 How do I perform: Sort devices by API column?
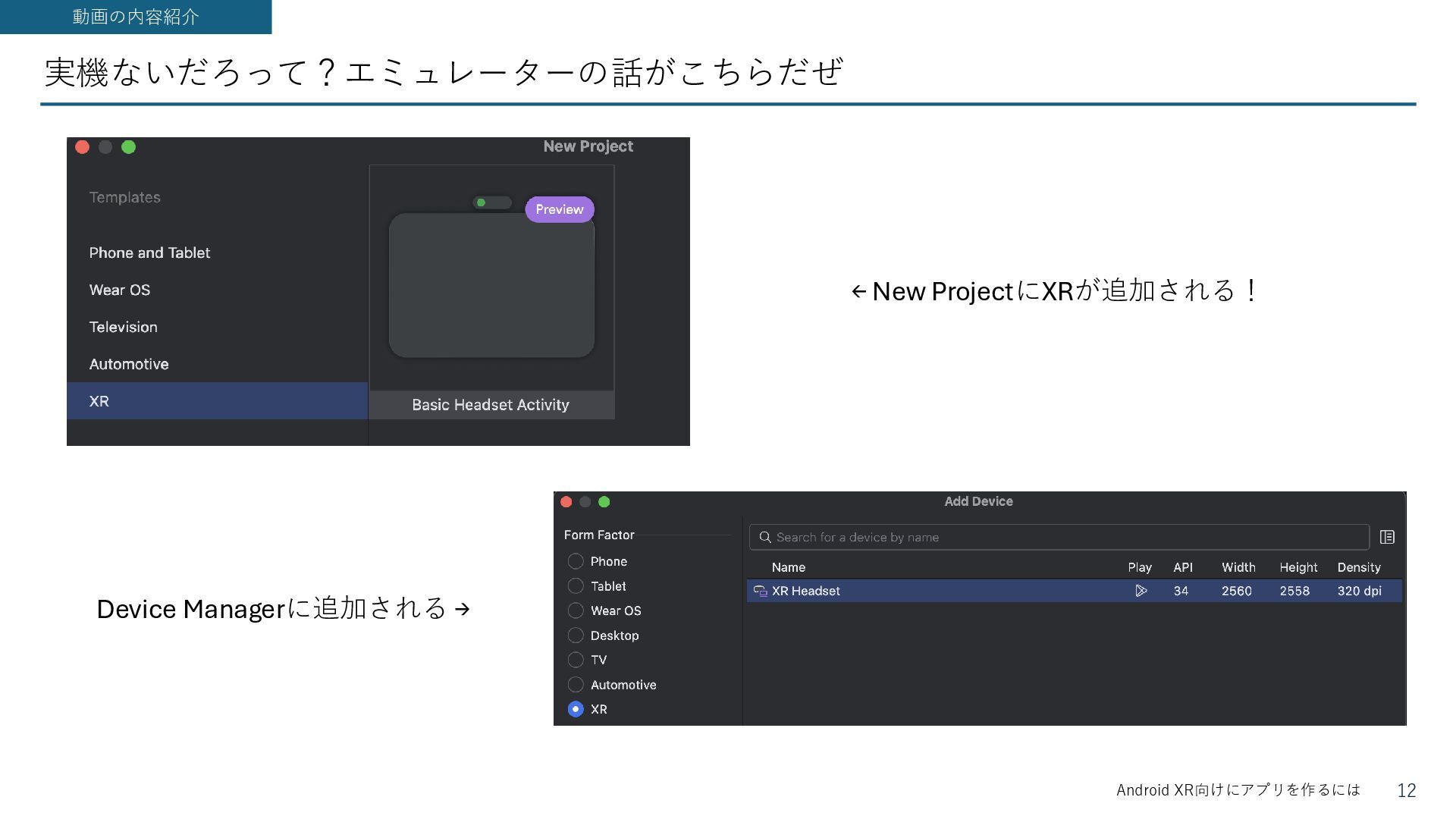point(1183,567)
